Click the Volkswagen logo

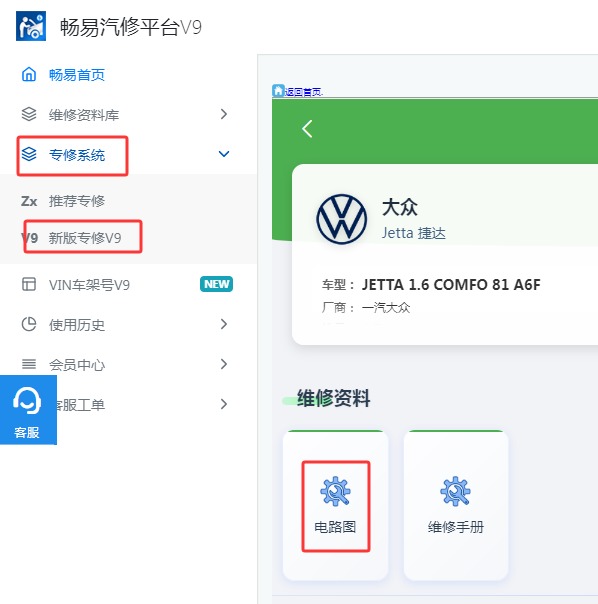coord(341,219)
